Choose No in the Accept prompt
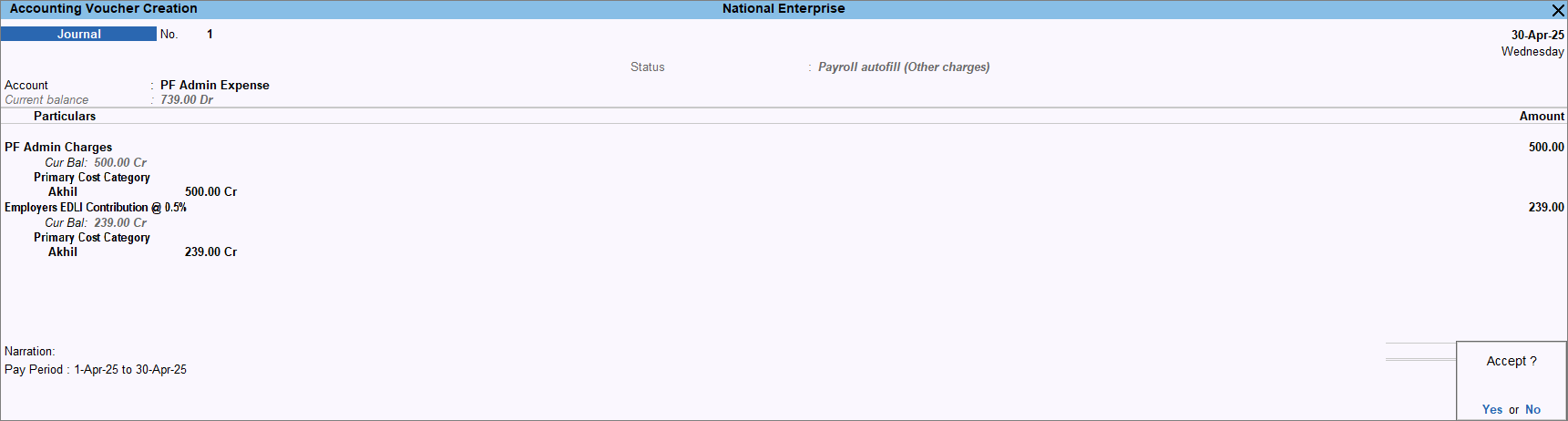 (1532, 409)
